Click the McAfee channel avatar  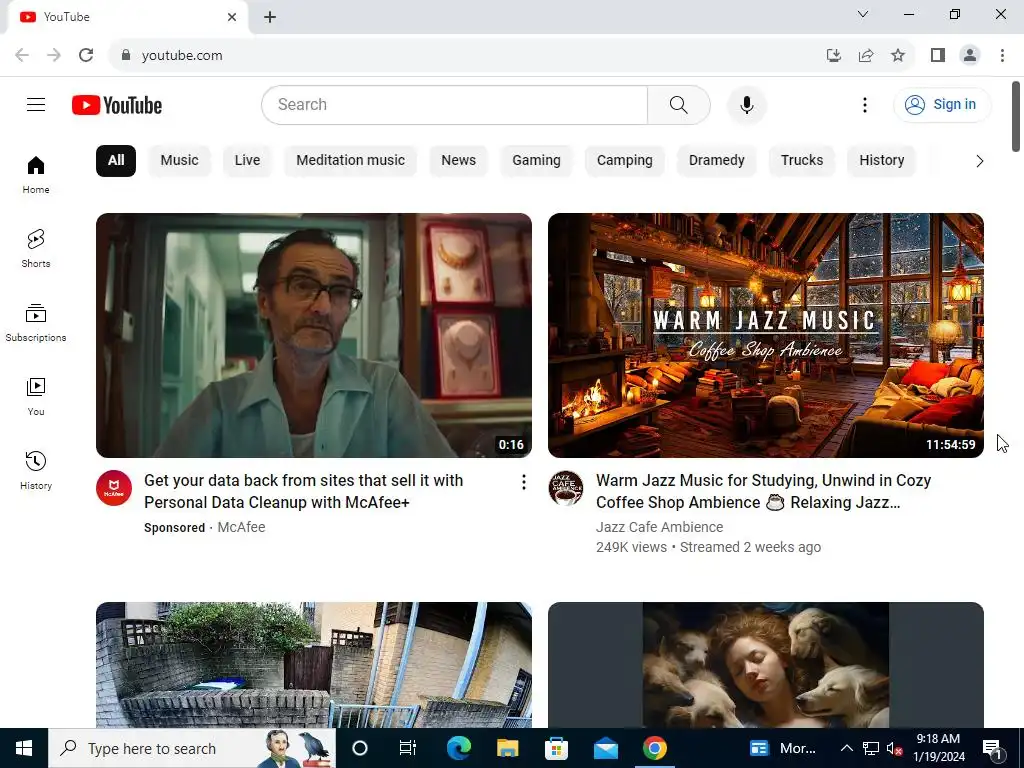tap(114, 488)
